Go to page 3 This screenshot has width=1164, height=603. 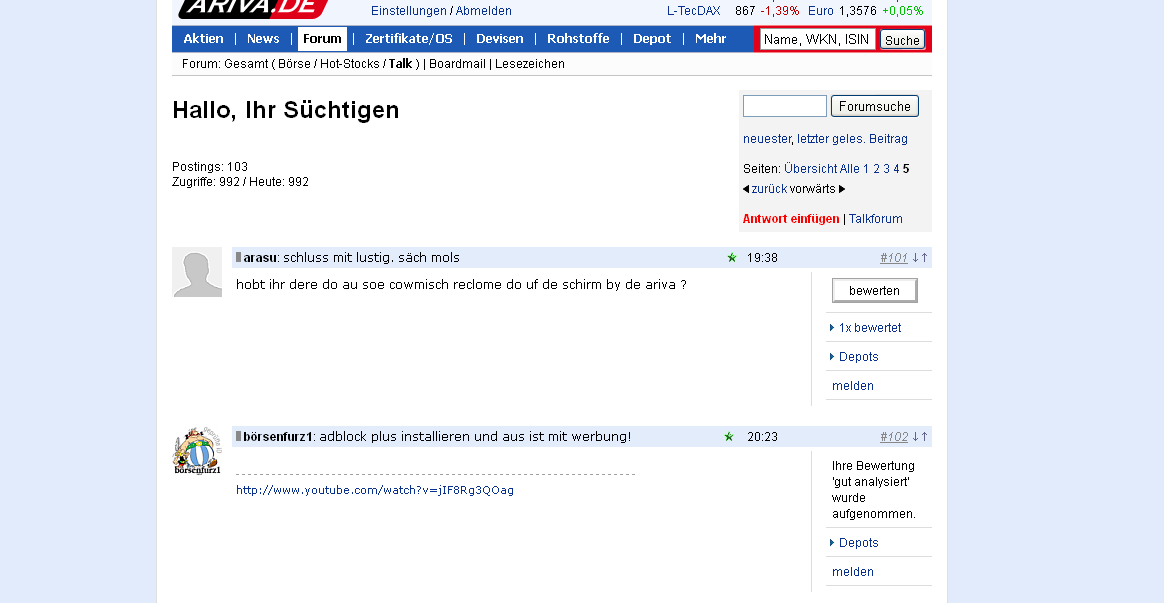point(886,169)
